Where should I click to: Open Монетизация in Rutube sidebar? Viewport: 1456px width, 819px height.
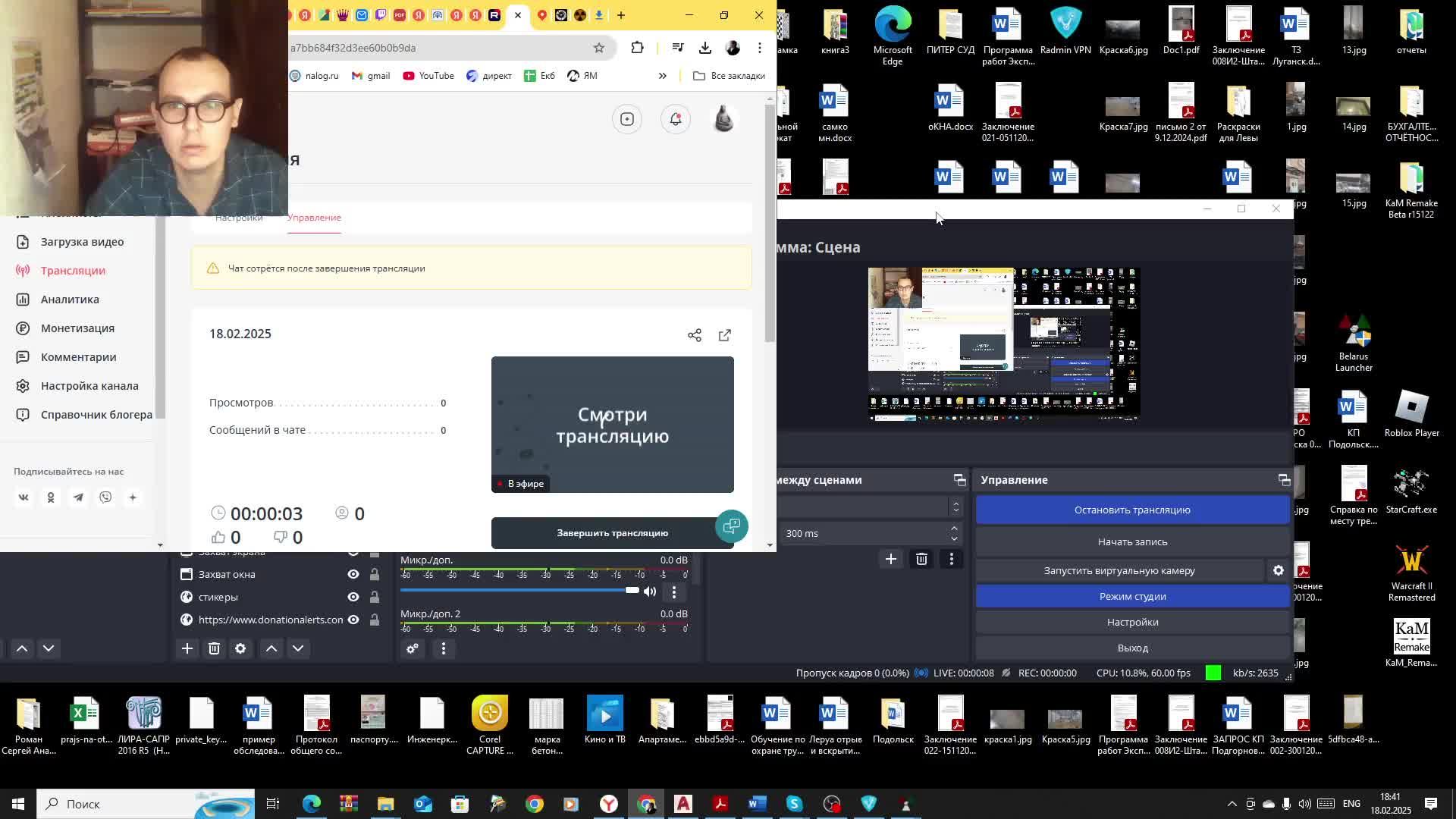[77, 328]
